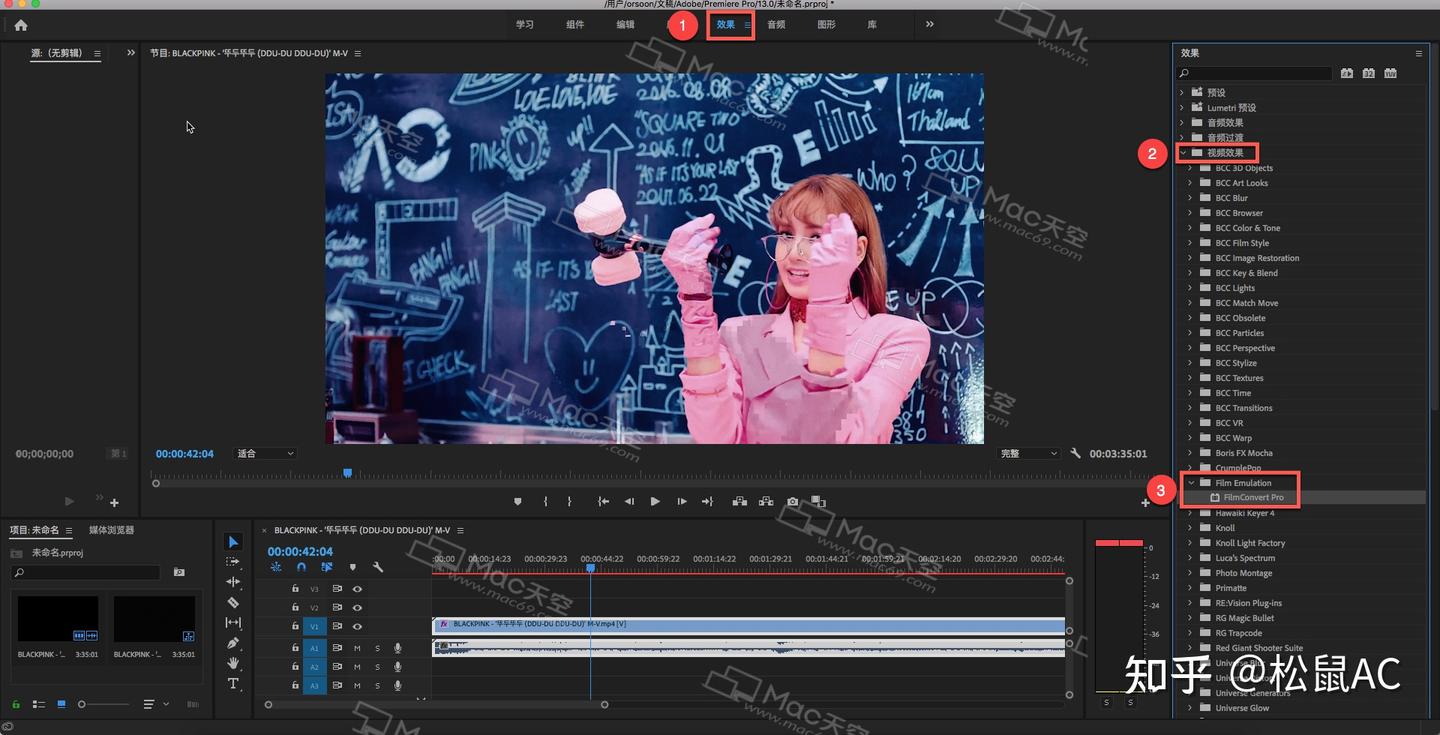1440x735 pixels.
Task: Toggle V1 track visibility eye
Action: [357, 626]
